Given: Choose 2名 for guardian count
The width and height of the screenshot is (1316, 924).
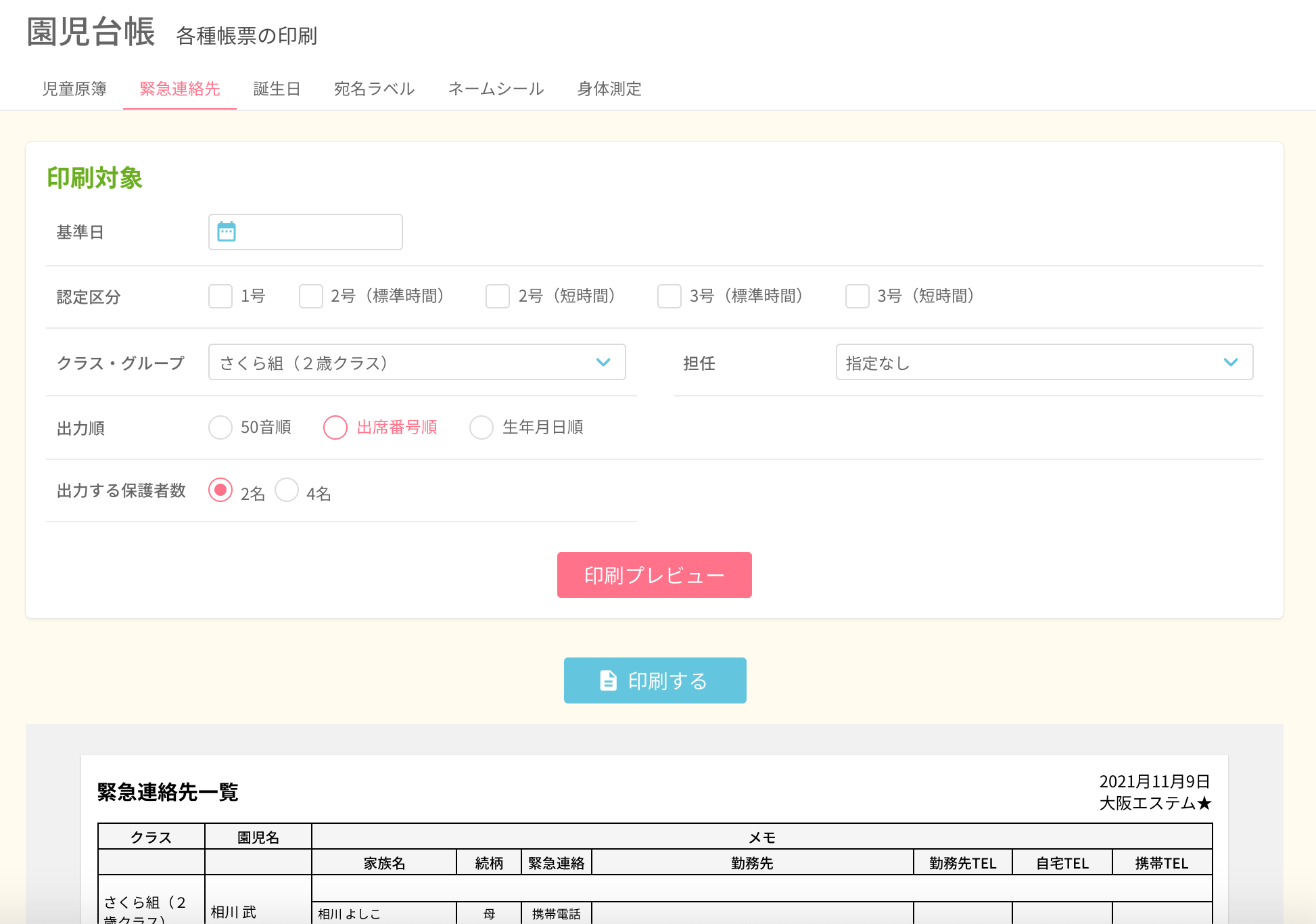Looking at the screenshot, I should pos(220,490).
